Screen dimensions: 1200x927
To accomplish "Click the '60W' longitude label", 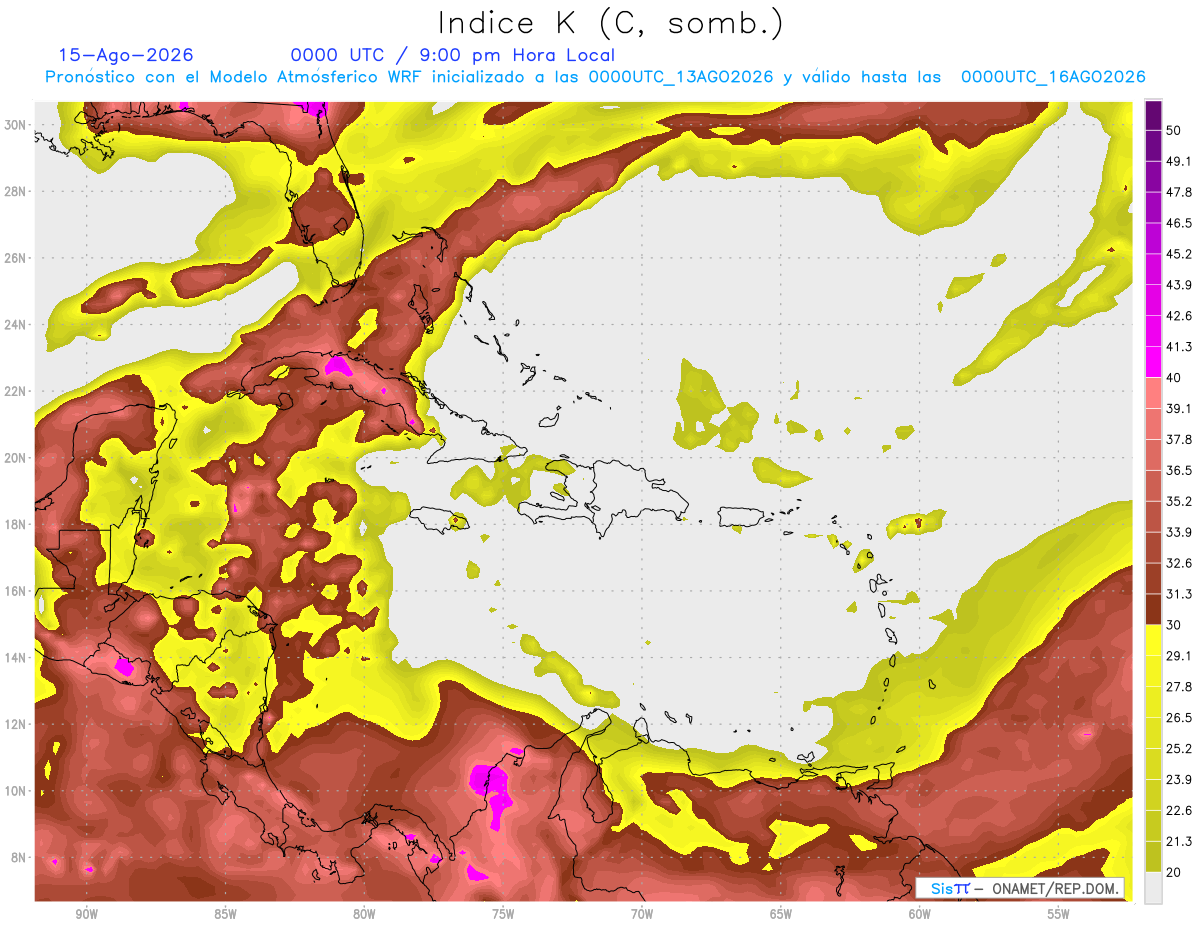I will point(920,914).
